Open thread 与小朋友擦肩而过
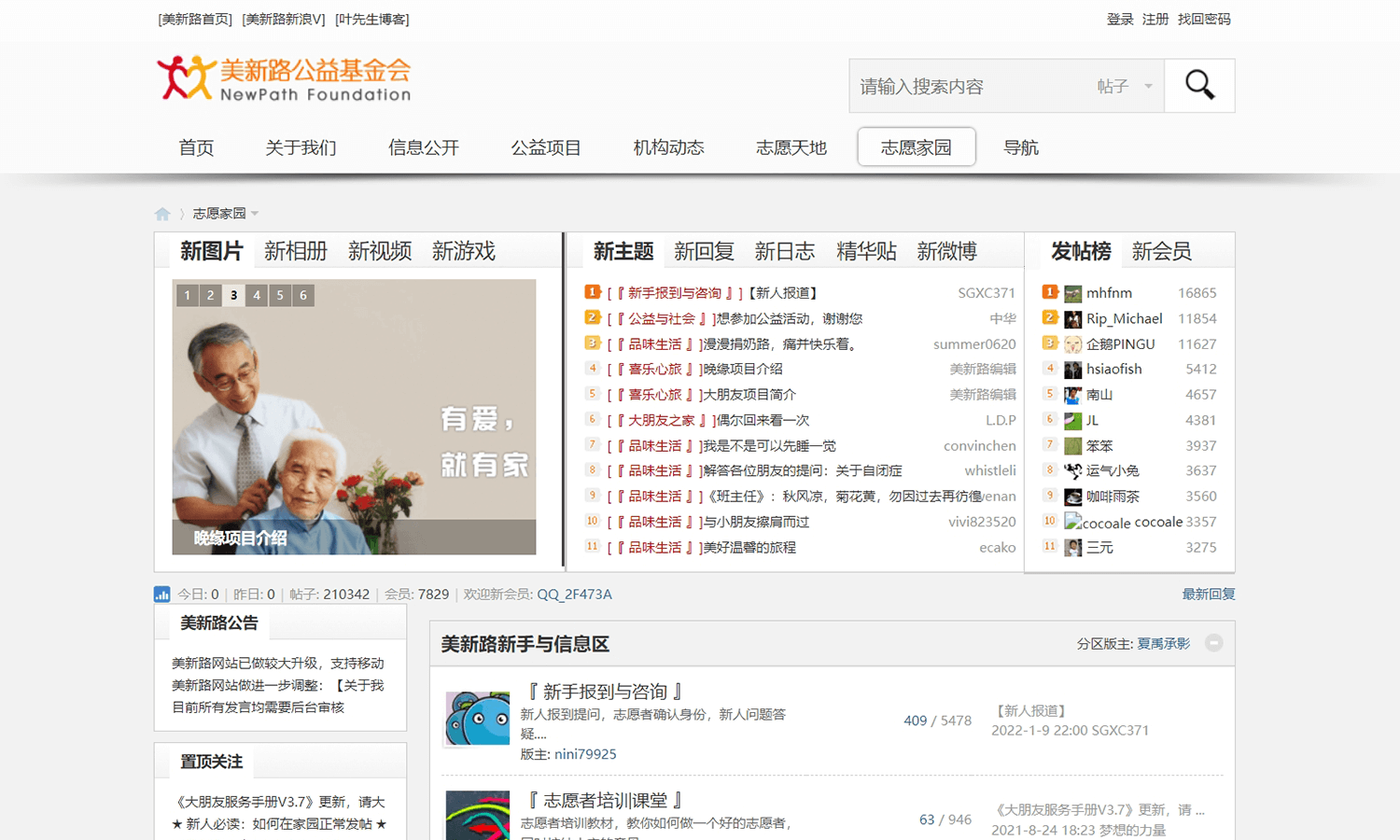 [x=756, y=523]
